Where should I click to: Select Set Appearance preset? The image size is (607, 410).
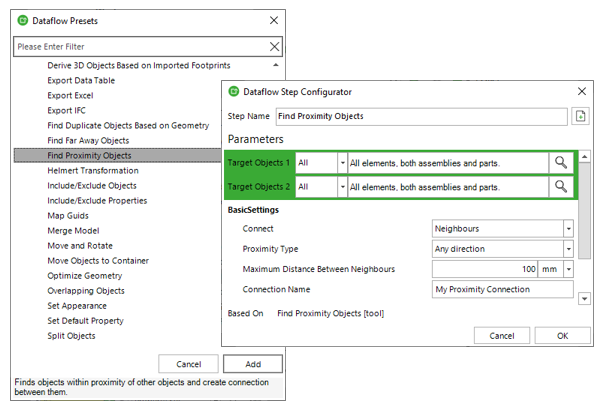click(77, 306)
